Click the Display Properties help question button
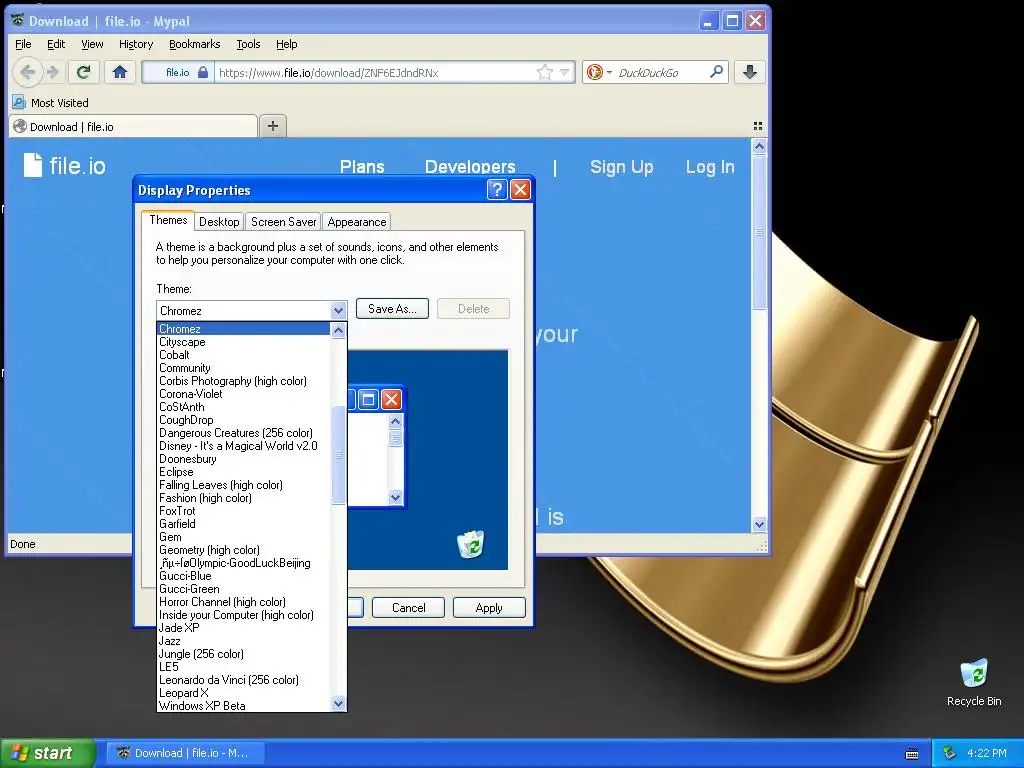The height and width of the screenshot is (768, 1024). click(x=497, y=190)
